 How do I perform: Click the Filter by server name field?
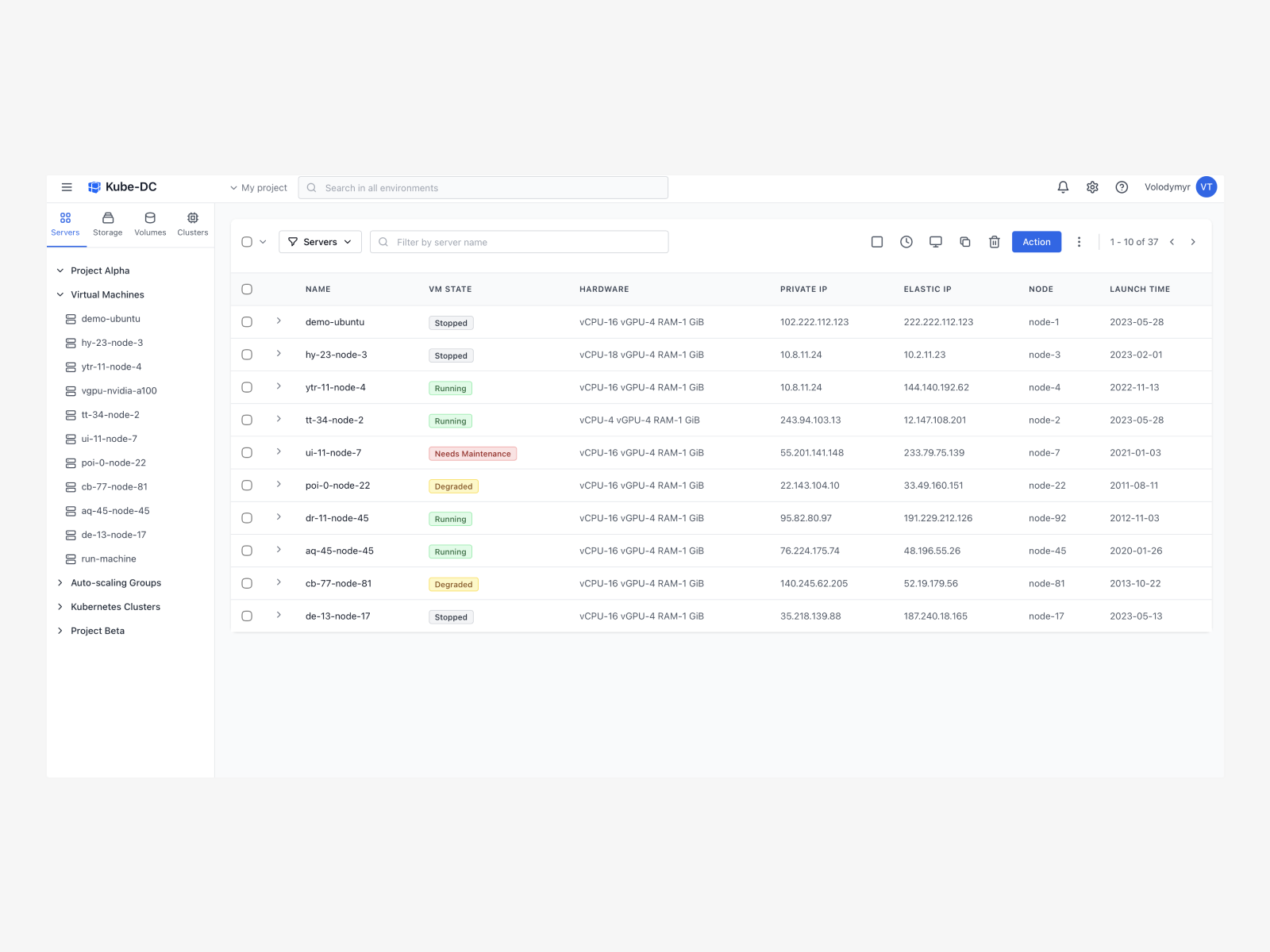pyautogui.click(x=519, y=242)
